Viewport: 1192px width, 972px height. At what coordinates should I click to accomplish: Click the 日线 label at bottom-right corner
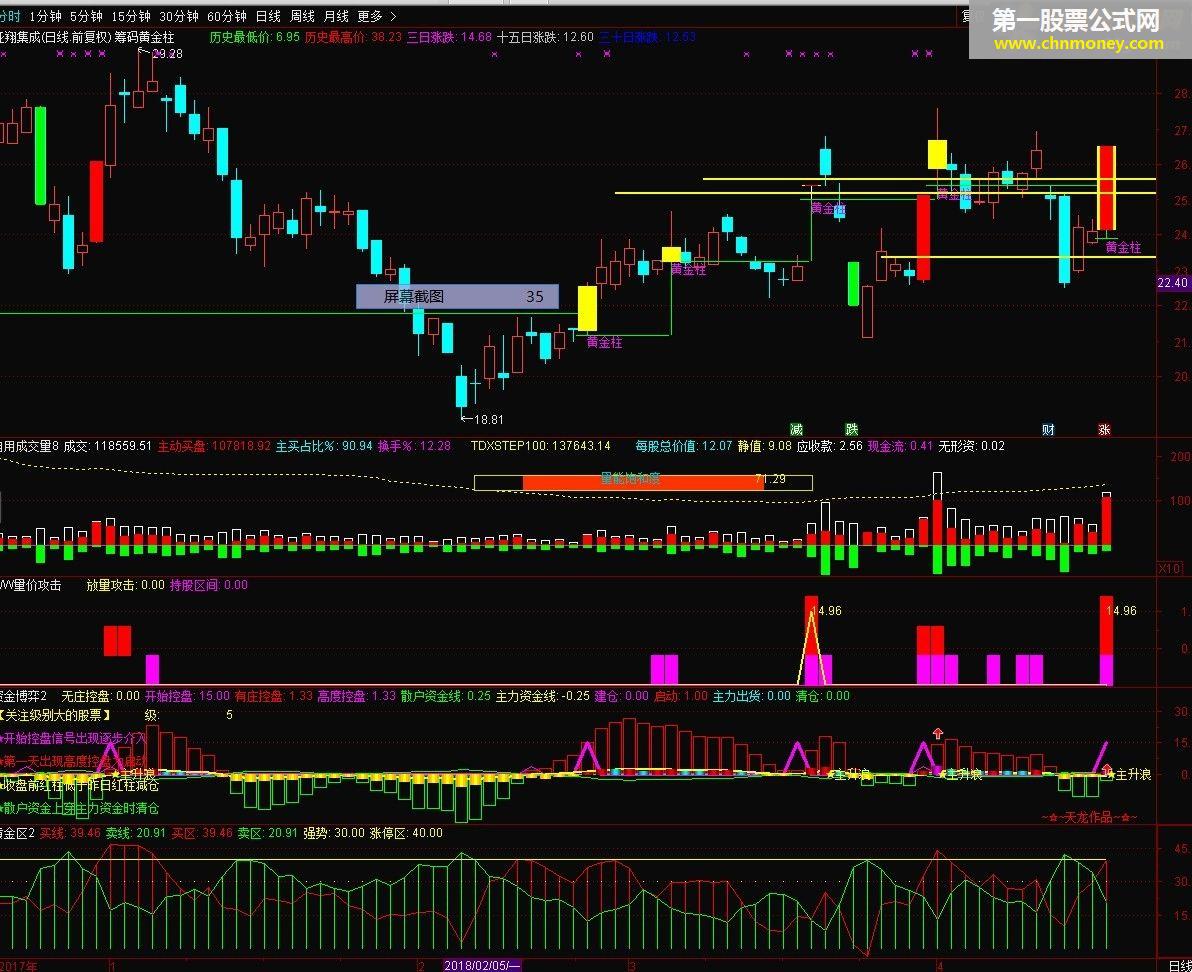pyautogui.click(x=1179, y=965)
